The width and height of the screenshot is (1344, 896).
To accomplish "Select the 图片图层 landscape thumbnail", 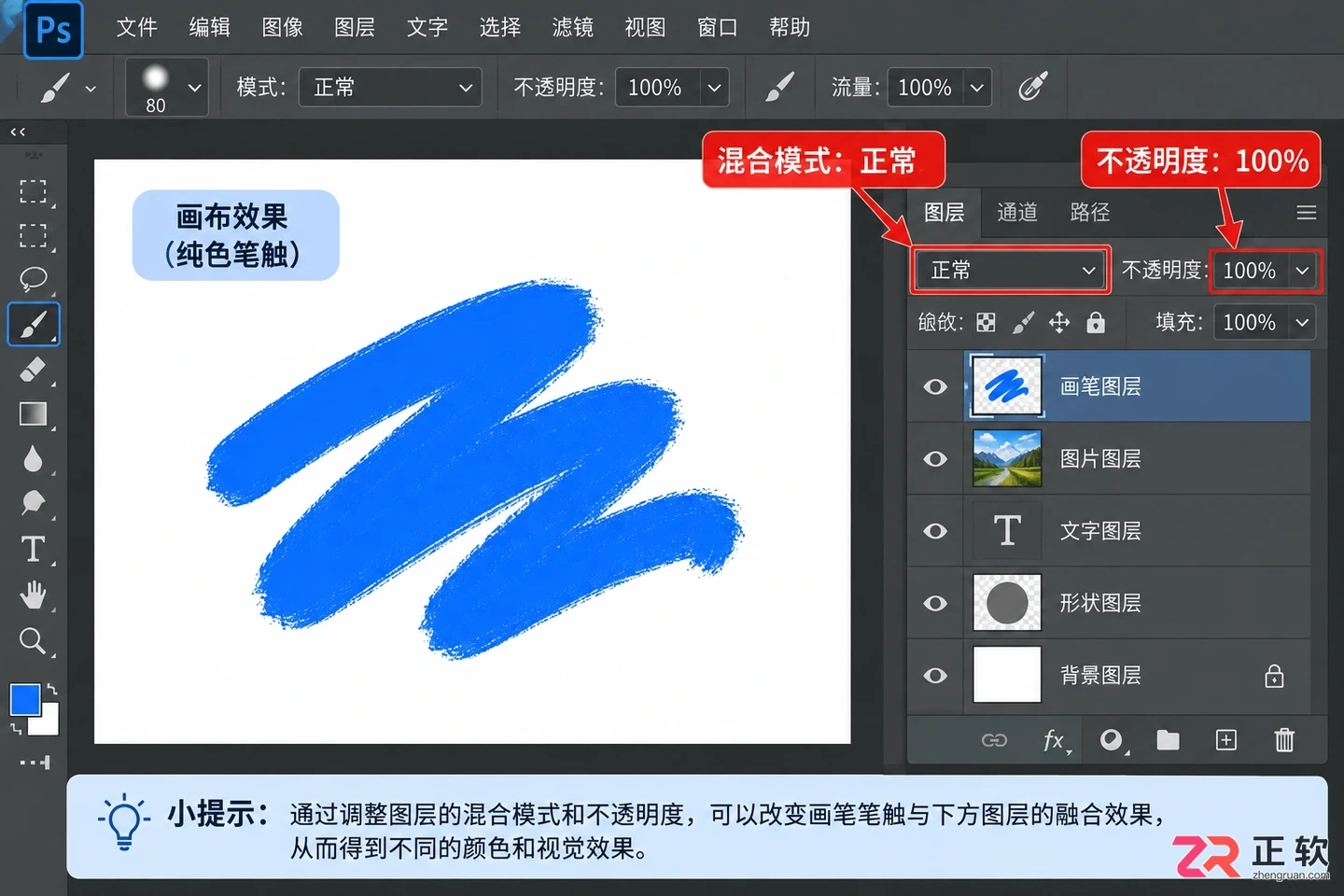I will [x=1007, y=458].
